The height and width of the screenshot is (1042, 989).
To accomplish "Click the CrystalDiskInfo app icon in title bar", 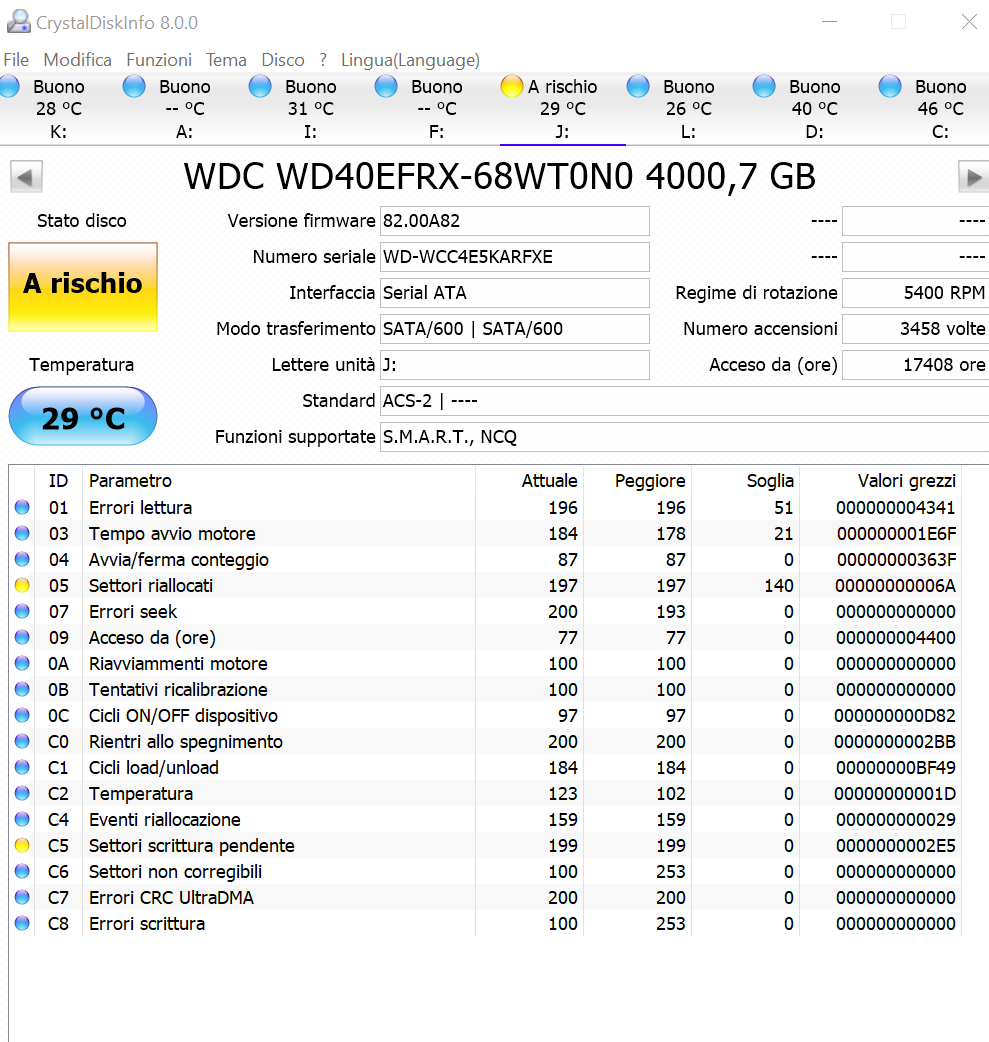I will [19, 22].
